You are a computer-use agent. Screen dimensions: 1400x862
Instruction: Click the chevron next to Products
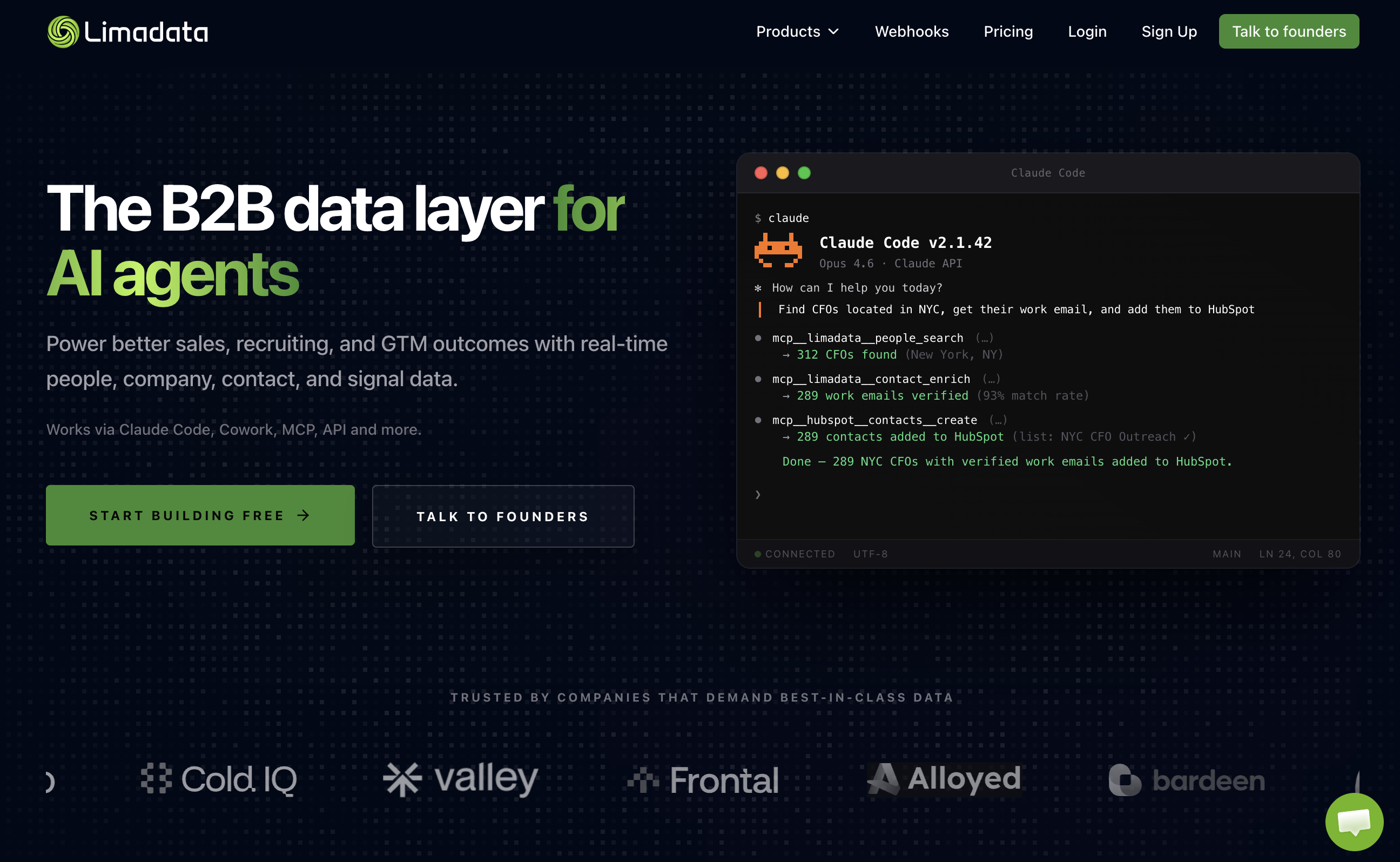833,32
